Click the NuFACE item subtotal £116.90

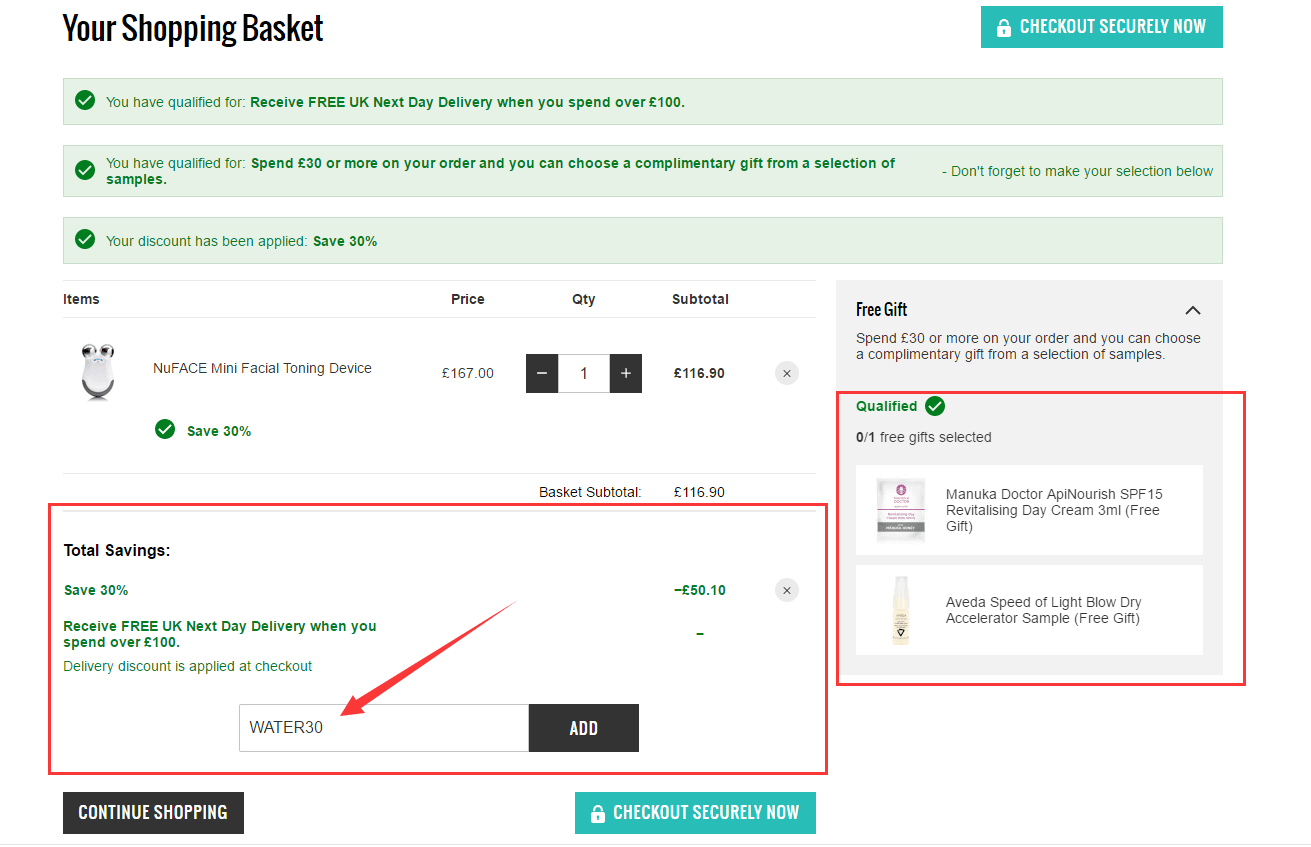coord(699,373)
